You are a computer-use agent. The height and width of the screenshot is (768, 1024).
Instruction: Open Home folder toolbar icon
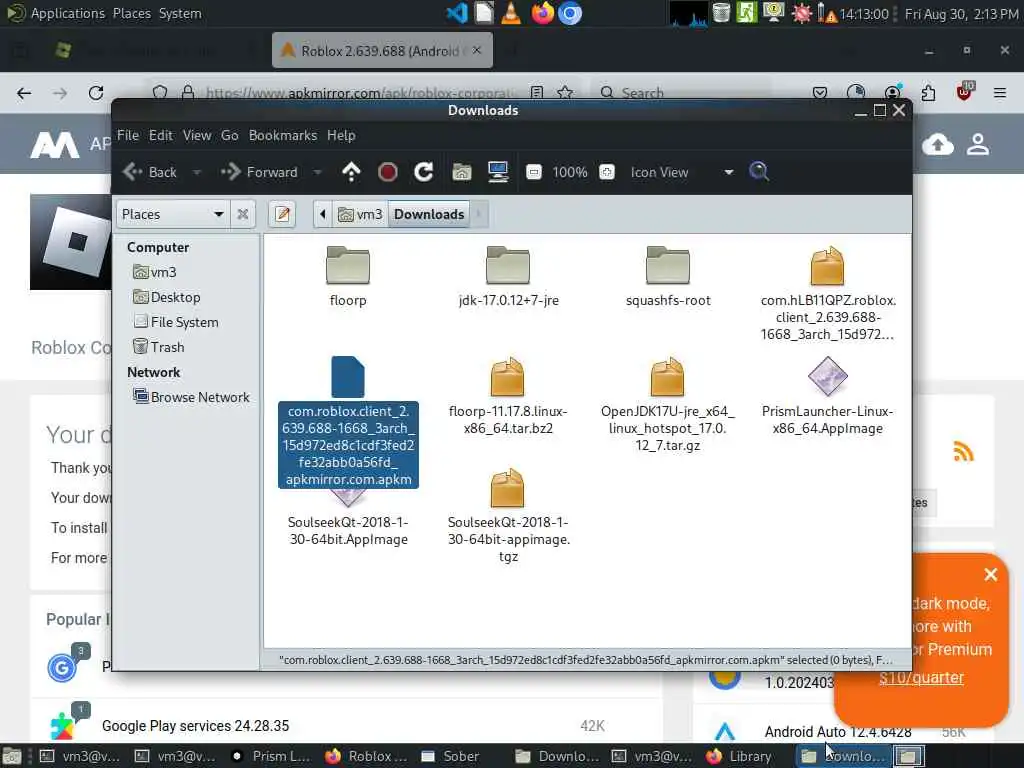pyautogui.click(x=462, y=172)
